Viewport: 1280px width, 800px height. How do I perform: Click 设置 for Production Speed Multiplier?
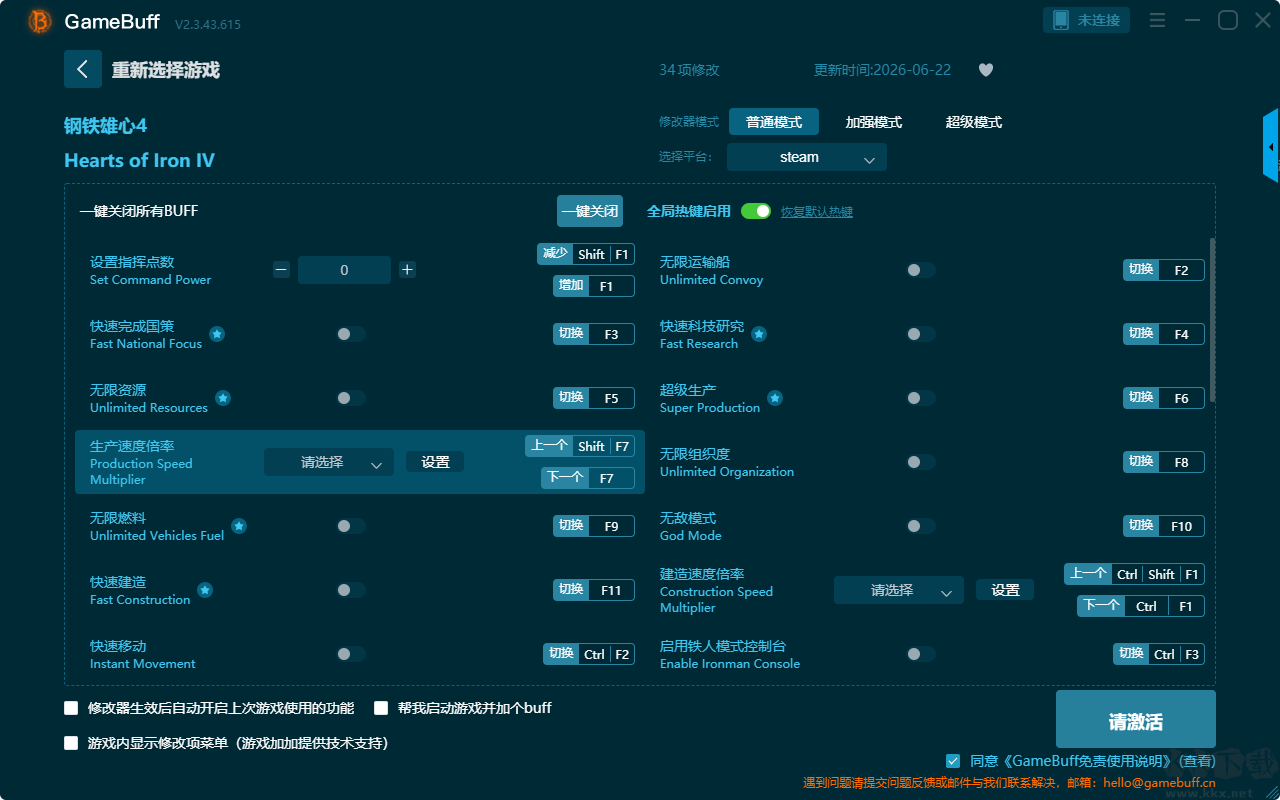pos(435,462)
